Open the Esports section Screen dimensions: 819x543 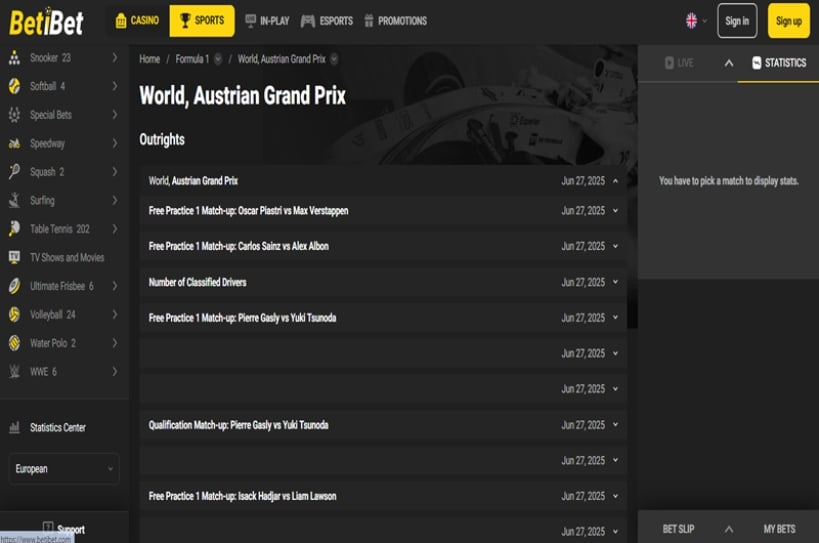click(327, 21)
